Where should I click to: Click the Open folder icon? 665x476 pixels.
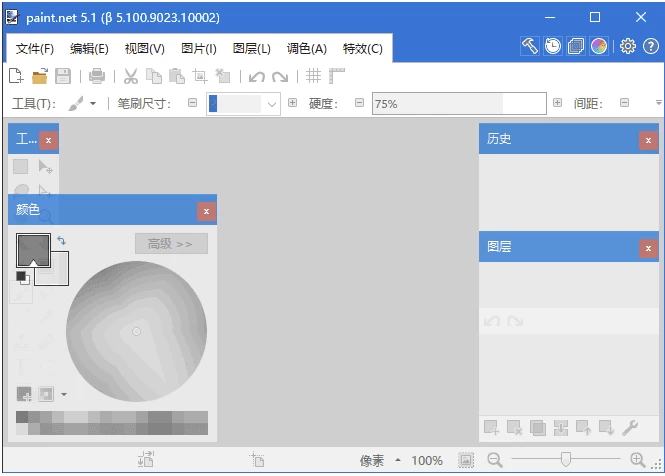(40, 76)
